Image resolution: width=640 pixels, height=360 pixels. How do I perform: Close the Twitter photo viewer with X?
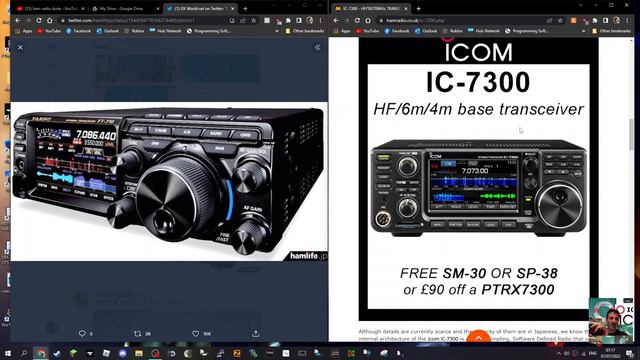pos(20,47)
